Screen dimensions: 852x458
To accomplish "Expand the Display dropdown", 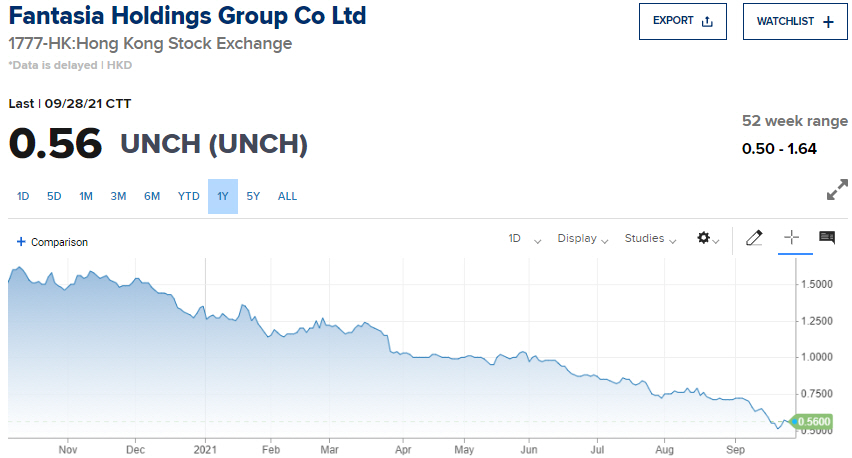I will (583, 239).
